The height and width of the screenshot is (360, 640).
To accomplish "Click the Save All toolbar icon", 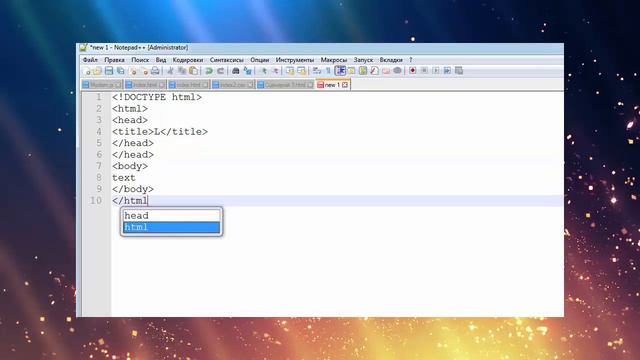I will pos(120,71).
